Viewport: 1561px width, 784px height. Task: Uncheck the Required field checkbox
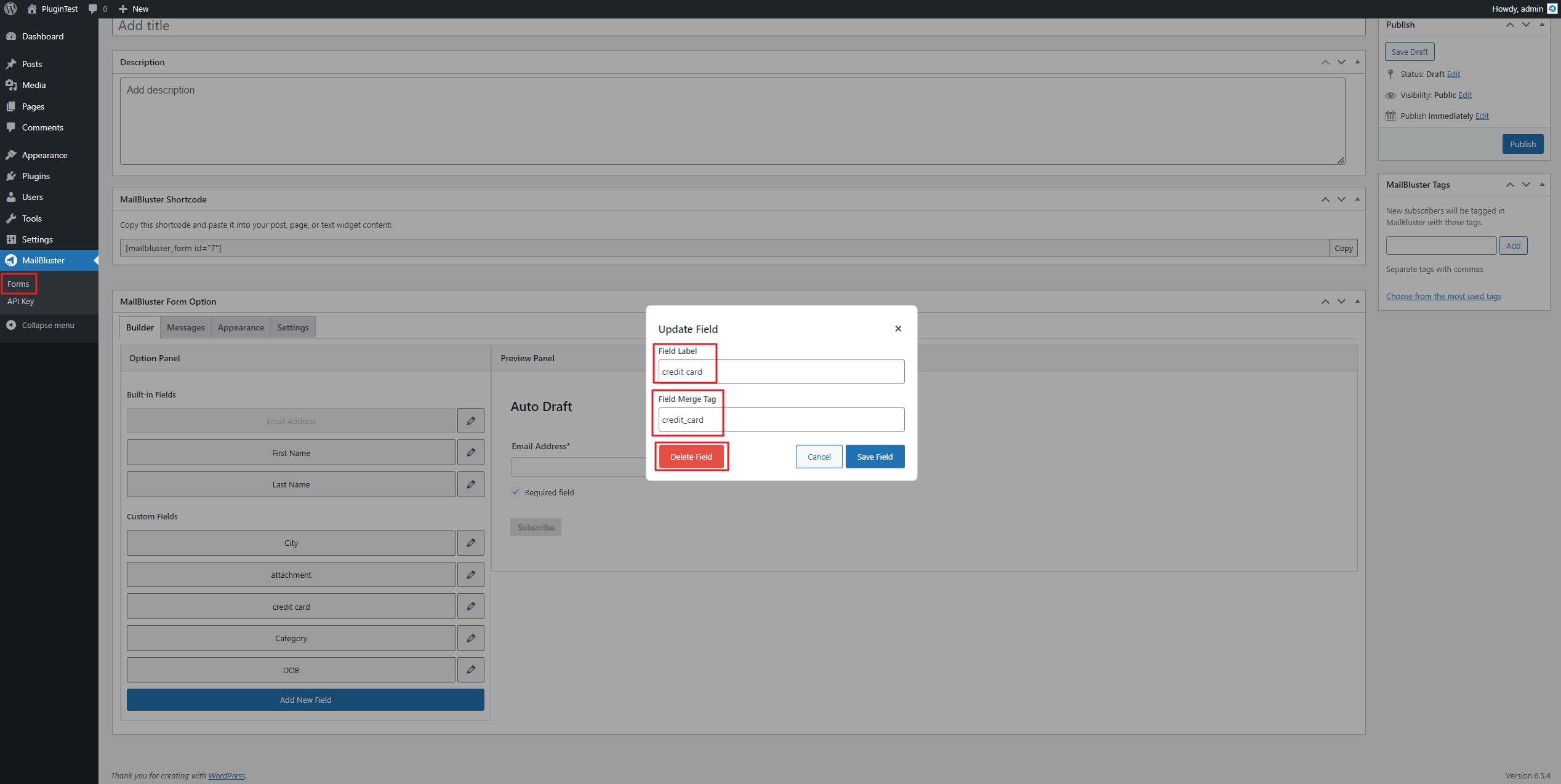click(x=515, y=492)
